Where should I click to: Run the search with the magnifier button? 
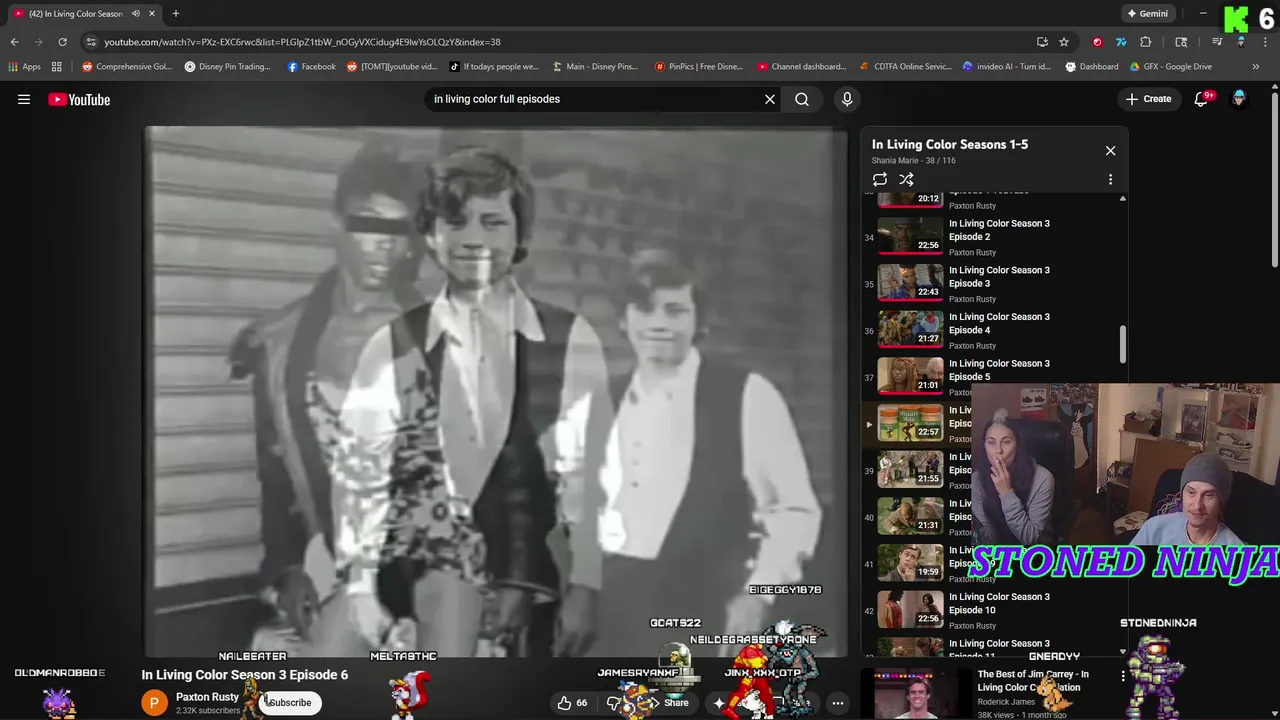tap(802, 99)
